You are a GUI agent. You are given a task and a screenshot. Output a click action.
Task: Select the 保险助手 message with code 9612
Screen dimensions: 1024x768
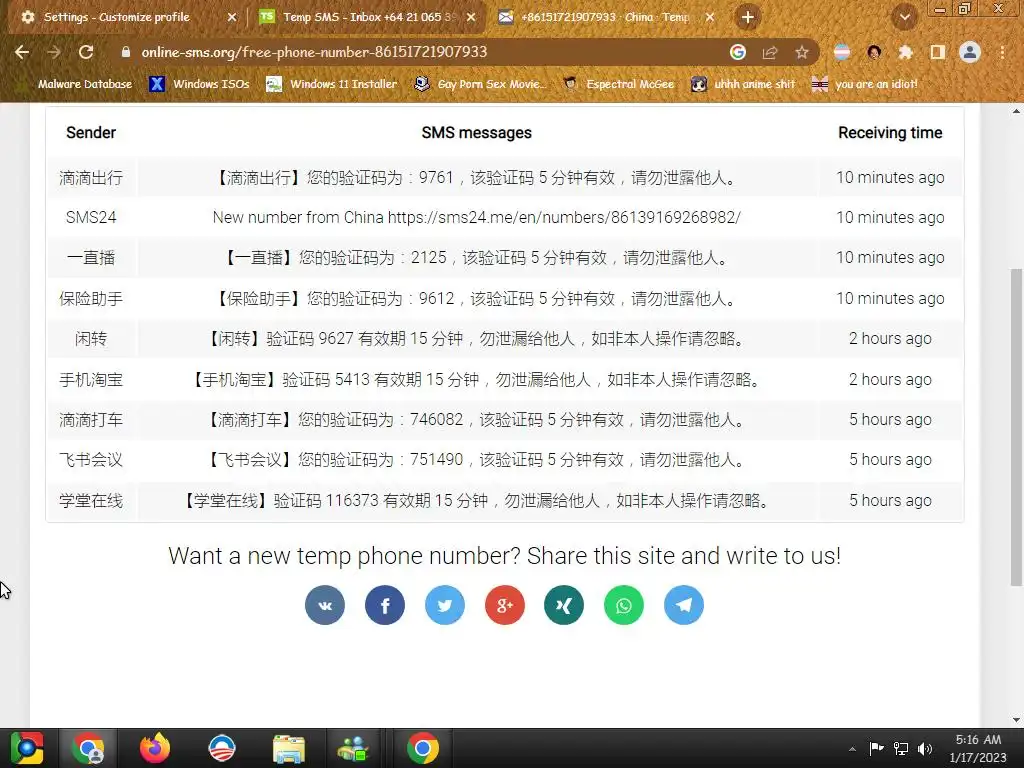pos(477,298)
